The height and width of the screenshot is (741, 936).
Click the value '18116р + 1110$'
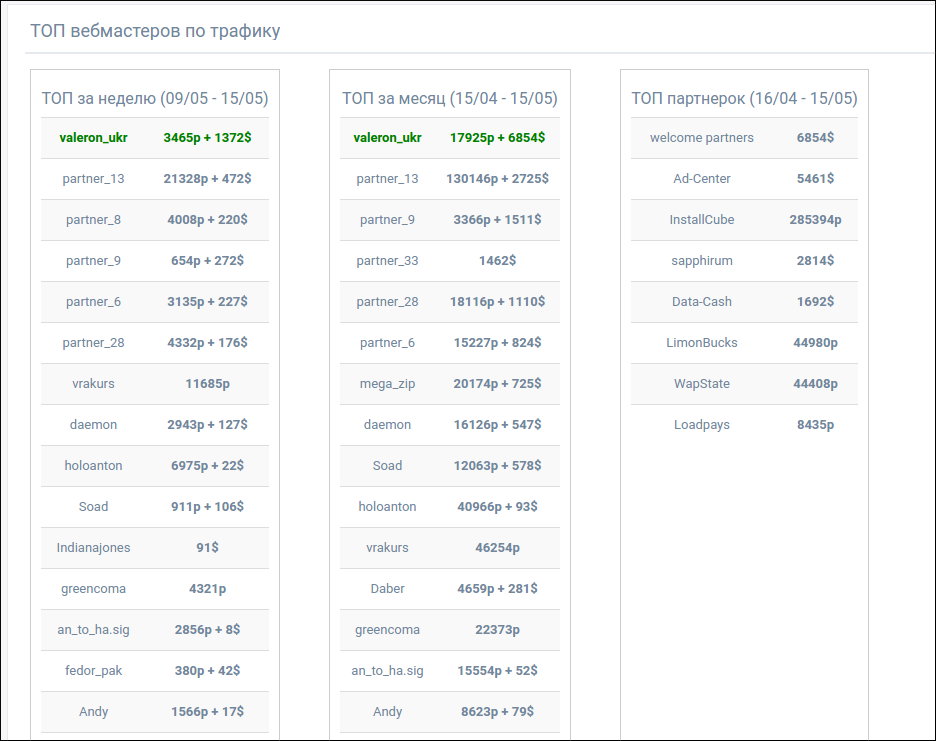coord(497,302)
